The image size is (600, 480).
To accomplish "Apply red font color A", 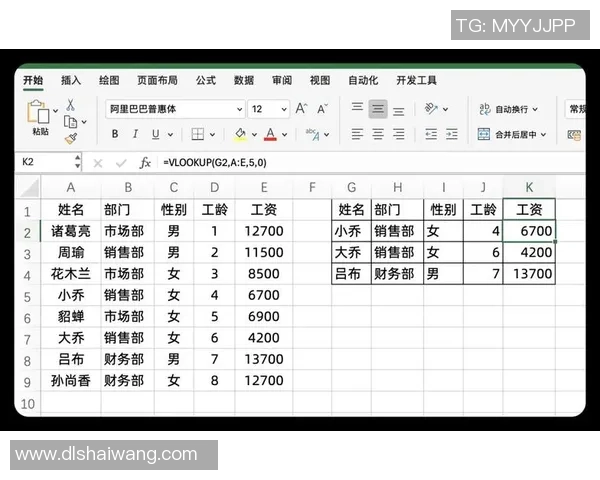I will click(x=271, y=134).
